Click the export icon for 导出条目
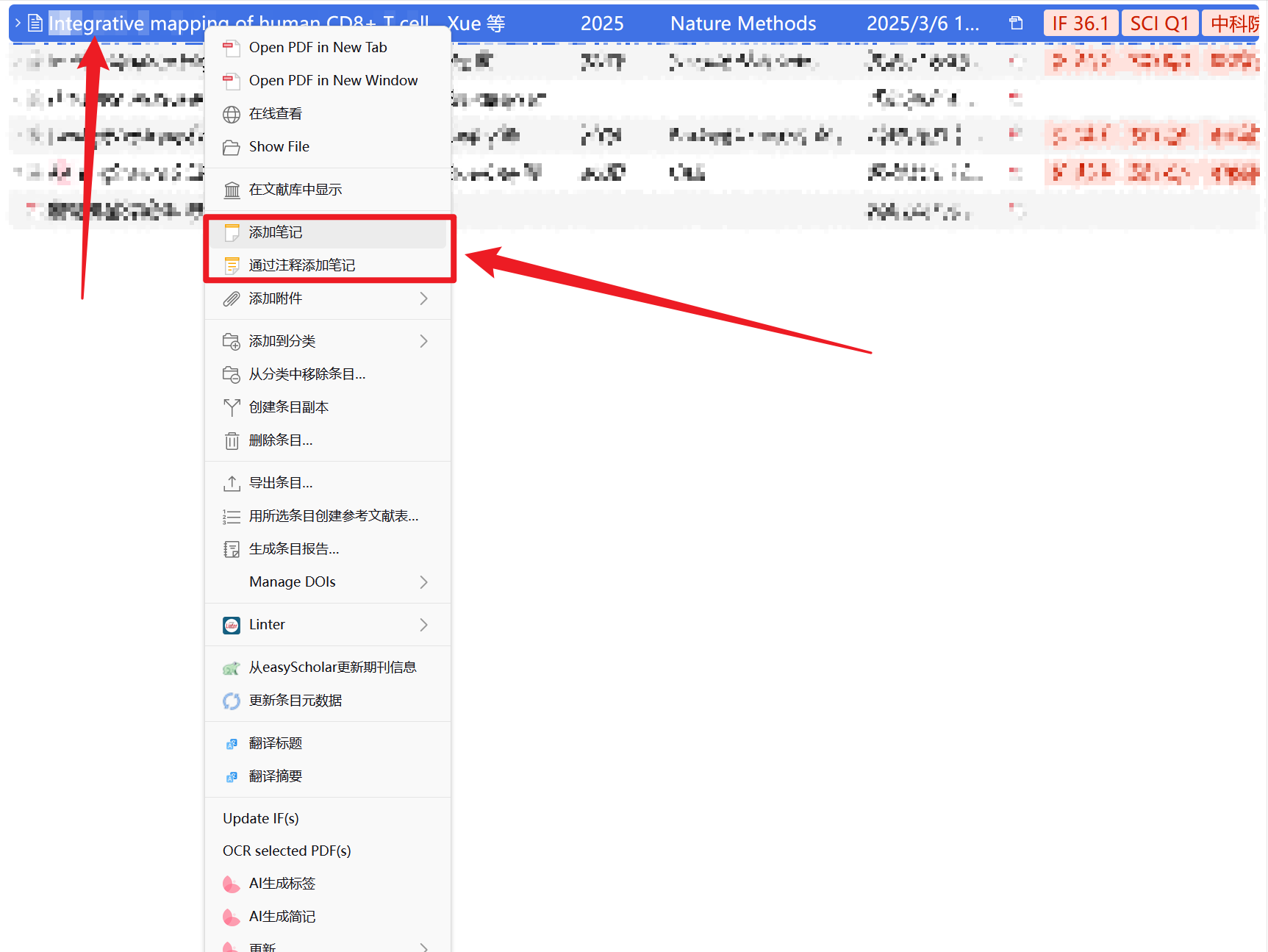Viewport: 1268px width, 952px height. pos(232,483)
